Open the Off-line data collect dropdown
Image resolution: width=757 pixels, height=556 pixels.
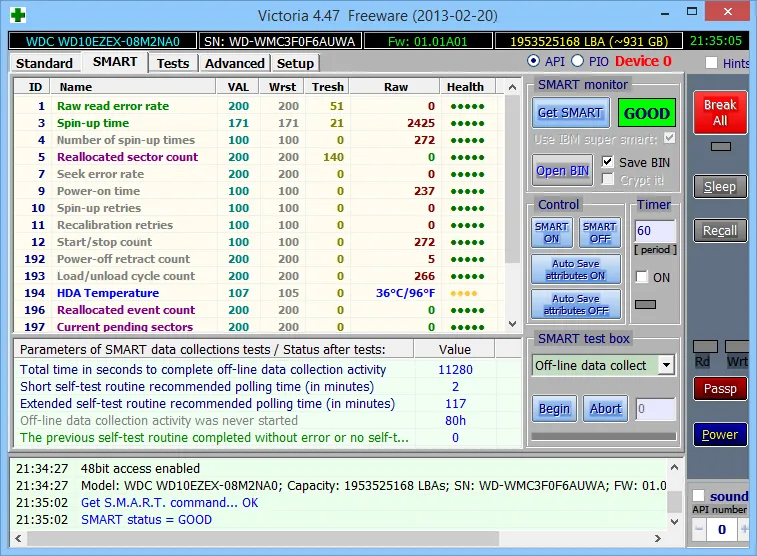[666, 365]
